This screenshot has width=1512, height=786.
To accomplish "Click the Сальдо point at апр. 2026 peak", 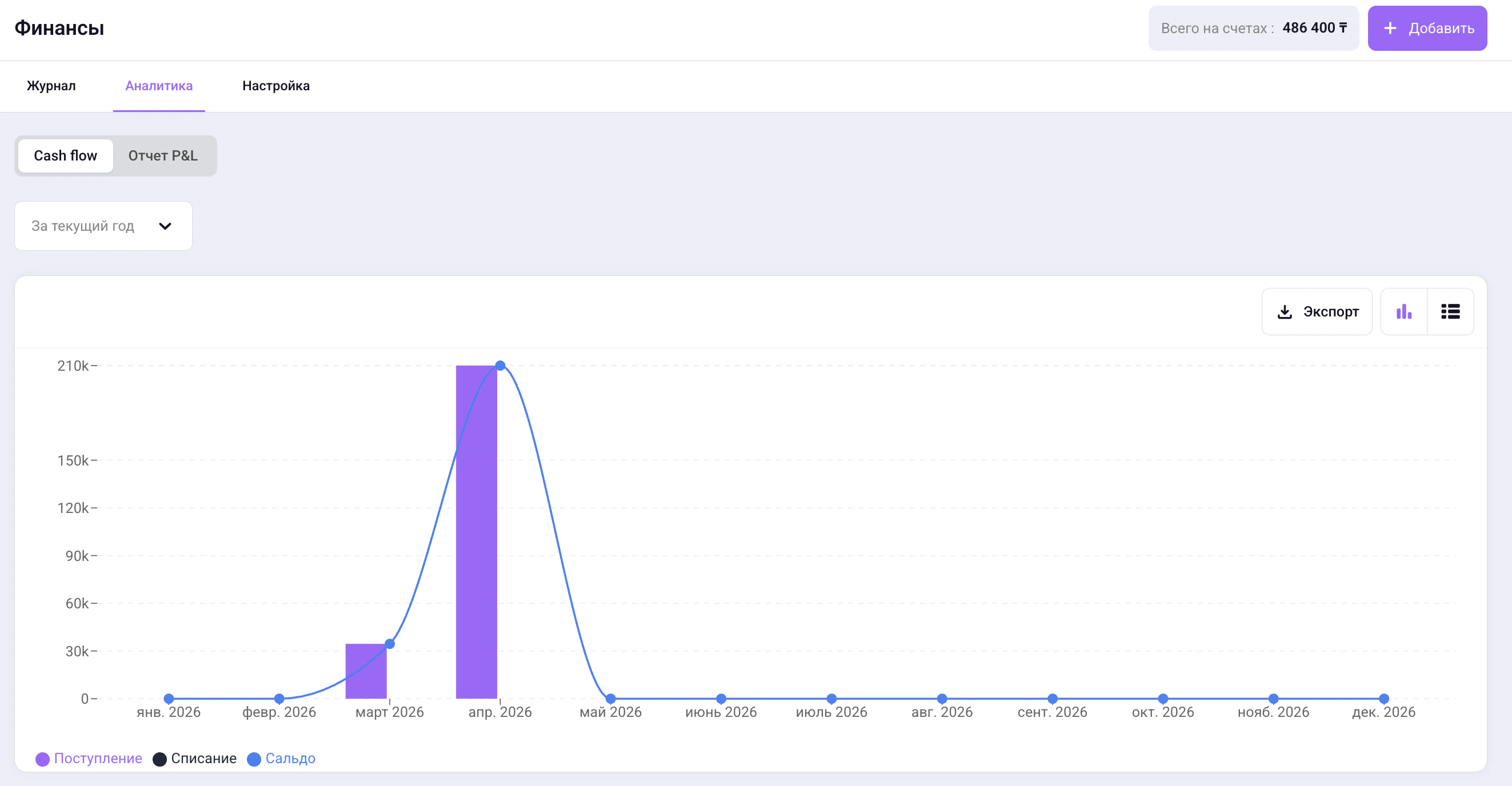I will tap(500, 366).
